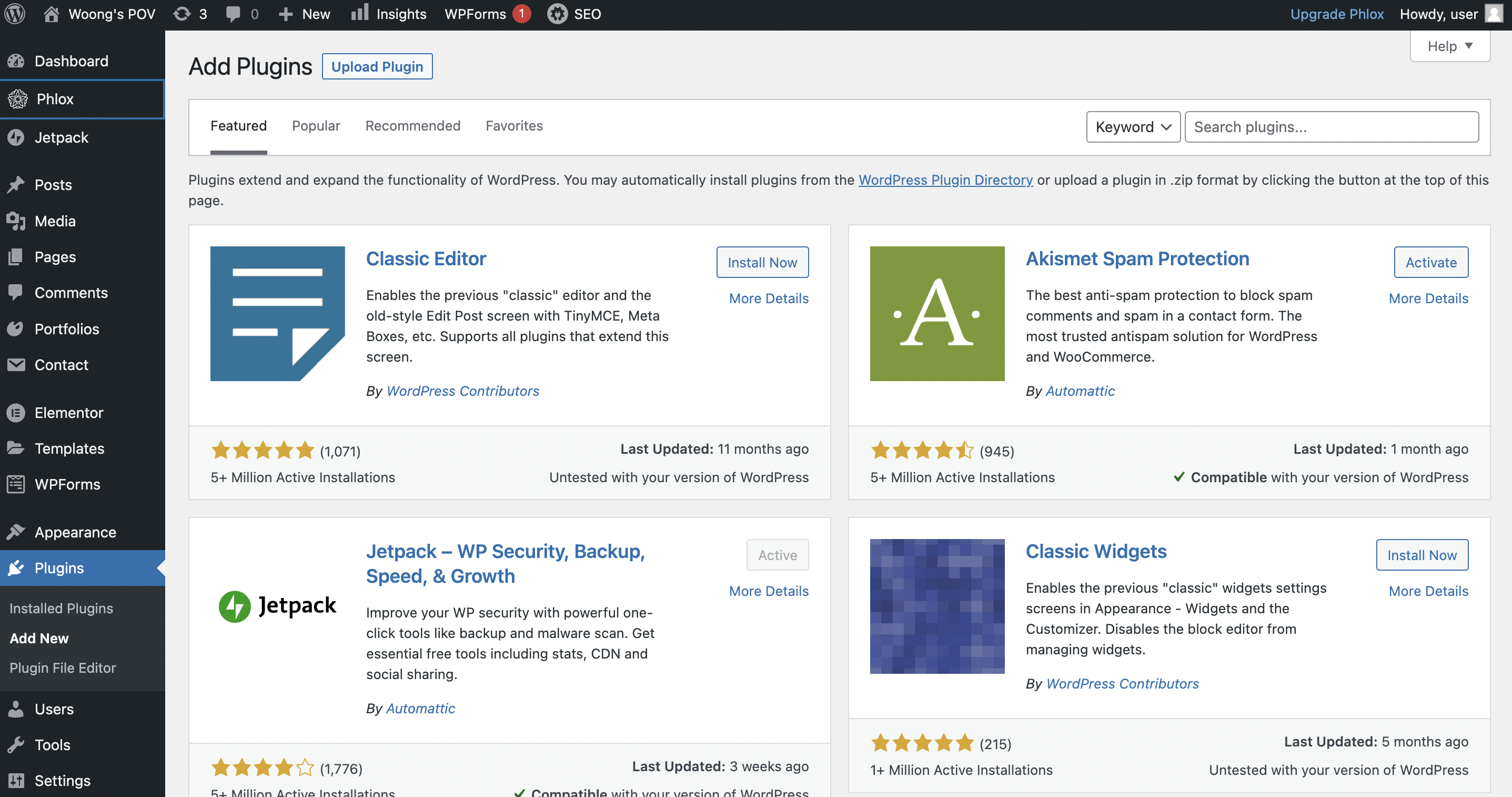Open the updates icon showing 3
Image resolution: width=1512 pixels, height=797 pixels.
(x=183, y=14)
